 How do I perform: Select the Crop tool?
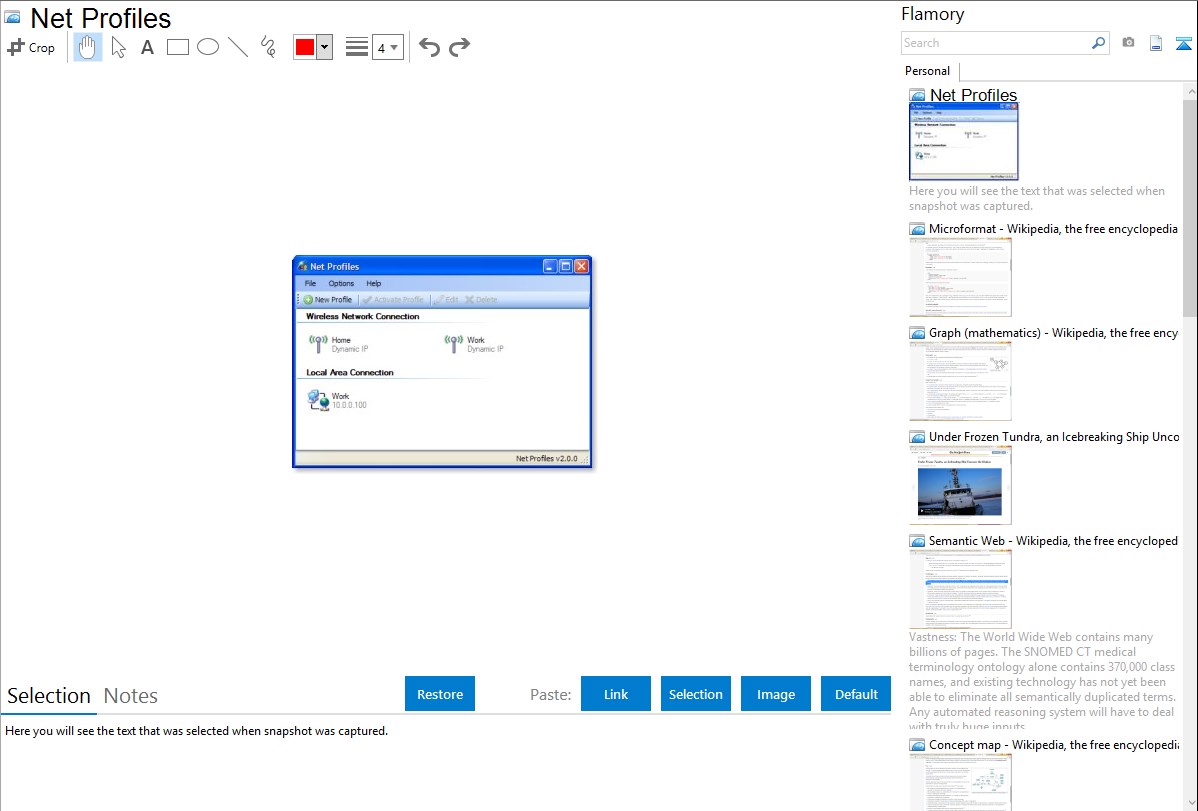click(x=31, y=47)
